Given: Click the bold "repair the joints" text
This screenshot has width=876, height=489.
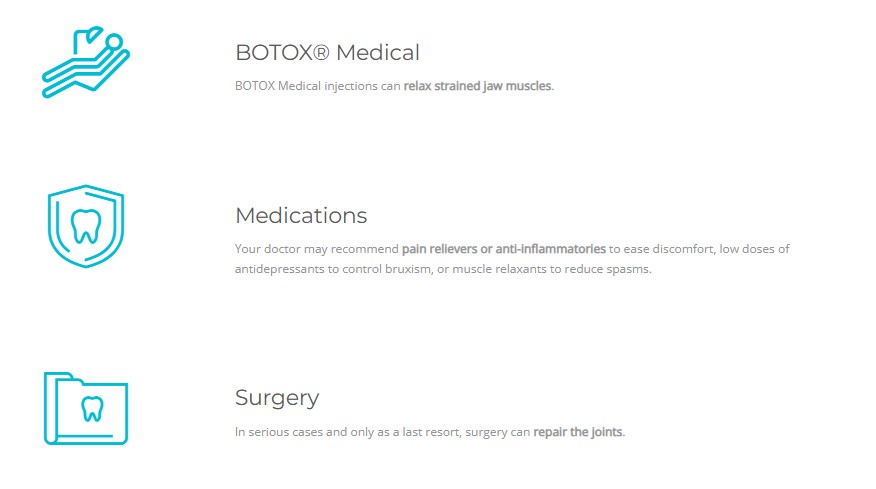Looking at the screenshot, I should pyautogui.click(x=578, y=432).
